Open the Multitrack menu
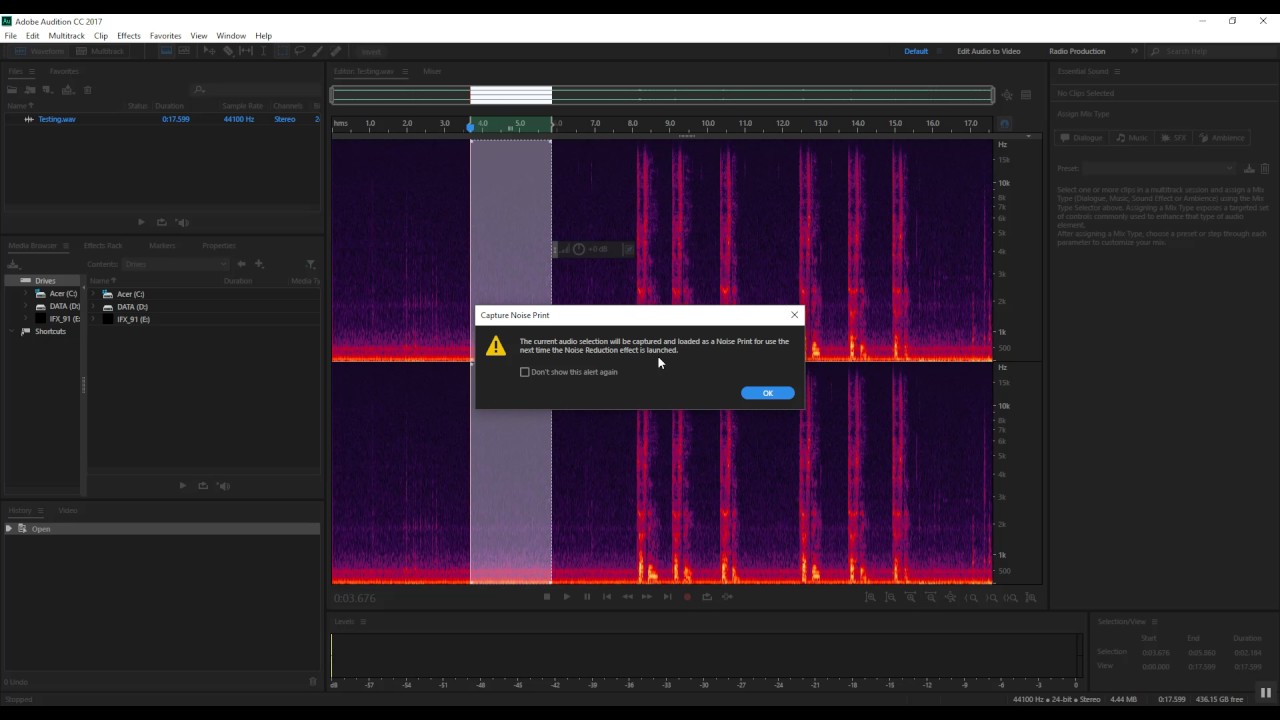This screenshot has width=1280, height=720. [67, 36]
